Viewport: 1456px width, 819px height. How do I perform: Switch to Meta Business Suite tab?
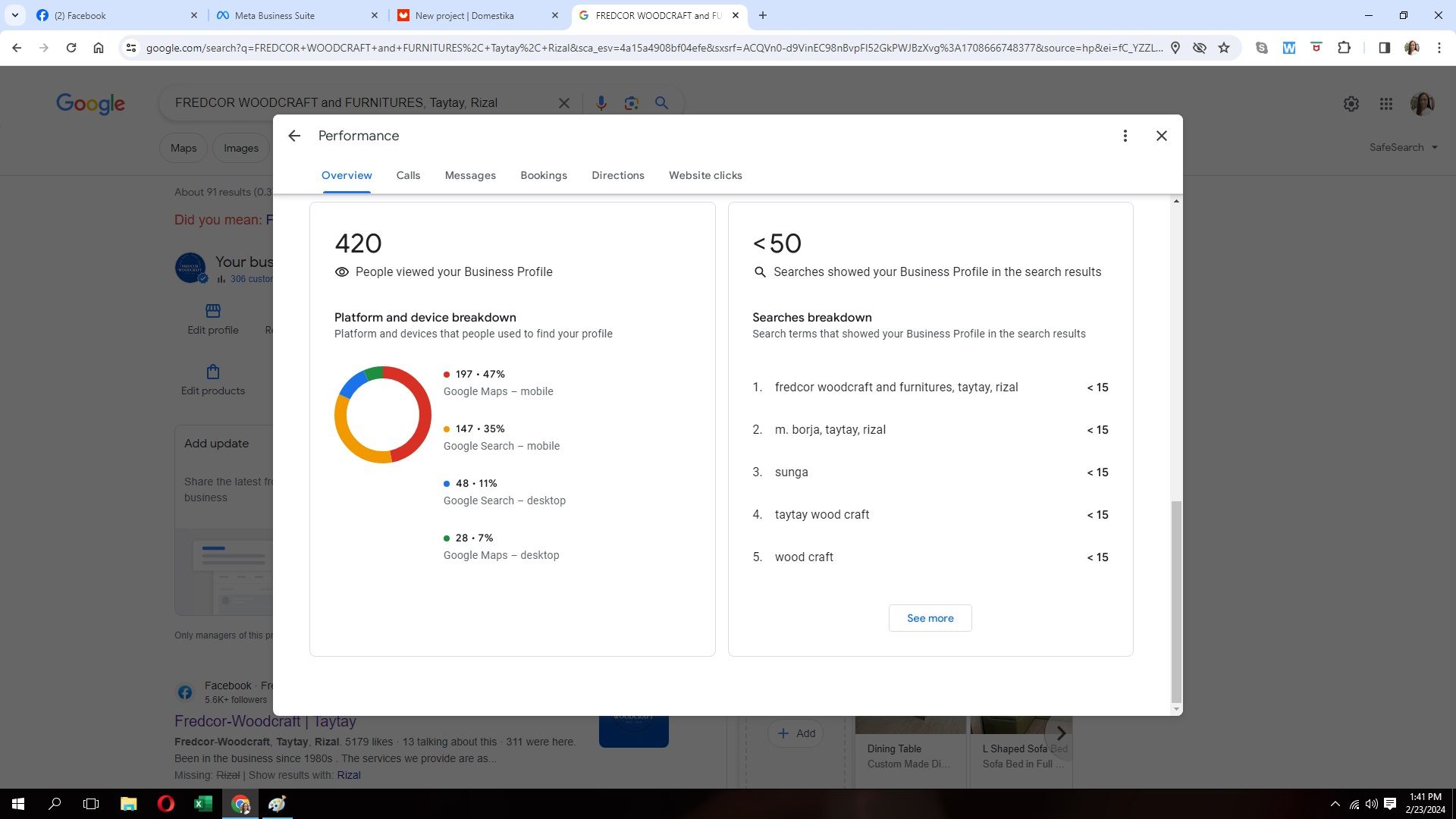[x=296, y=15]
